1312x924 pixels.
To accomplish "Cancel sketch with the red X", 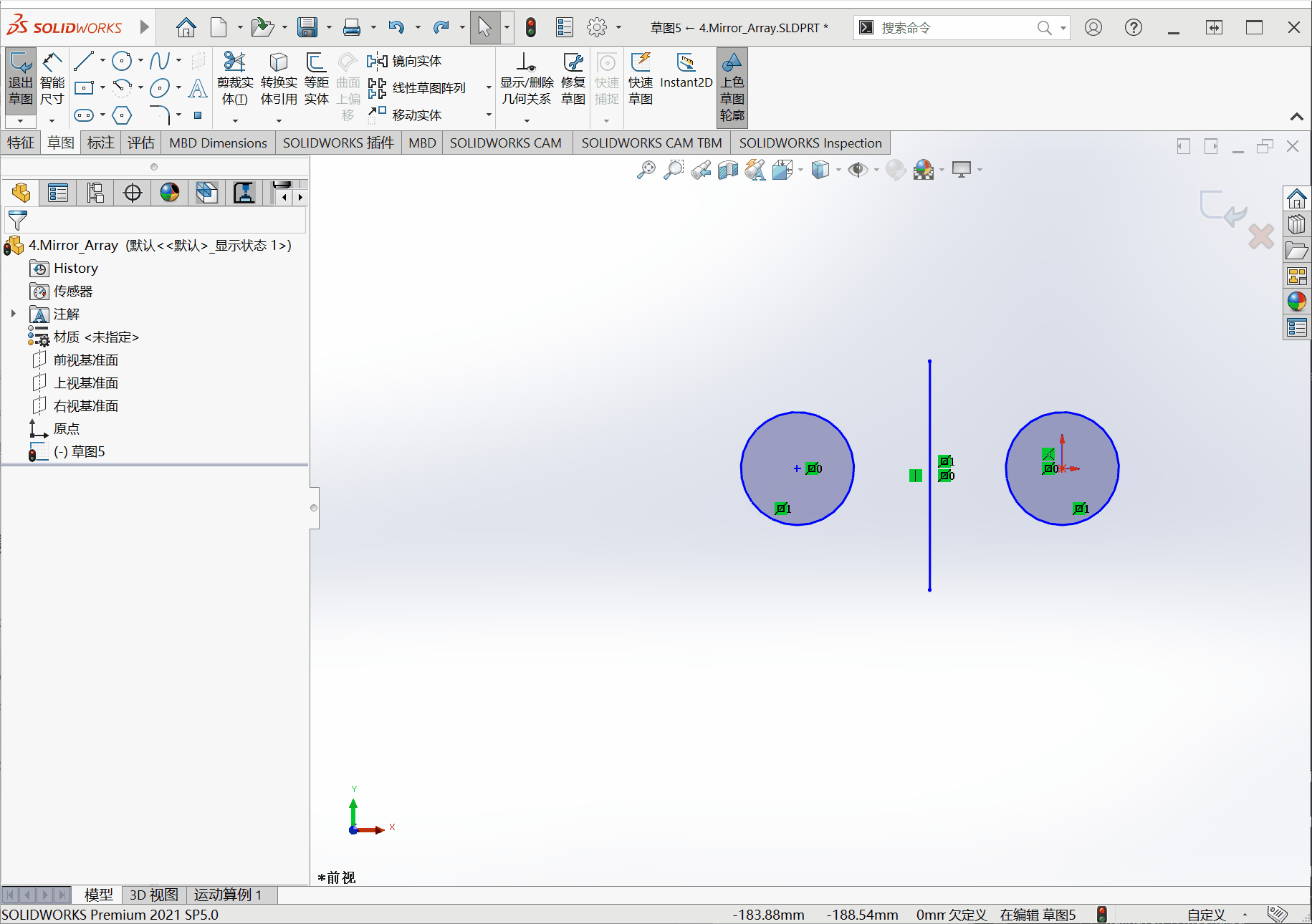I will 1261,236.
